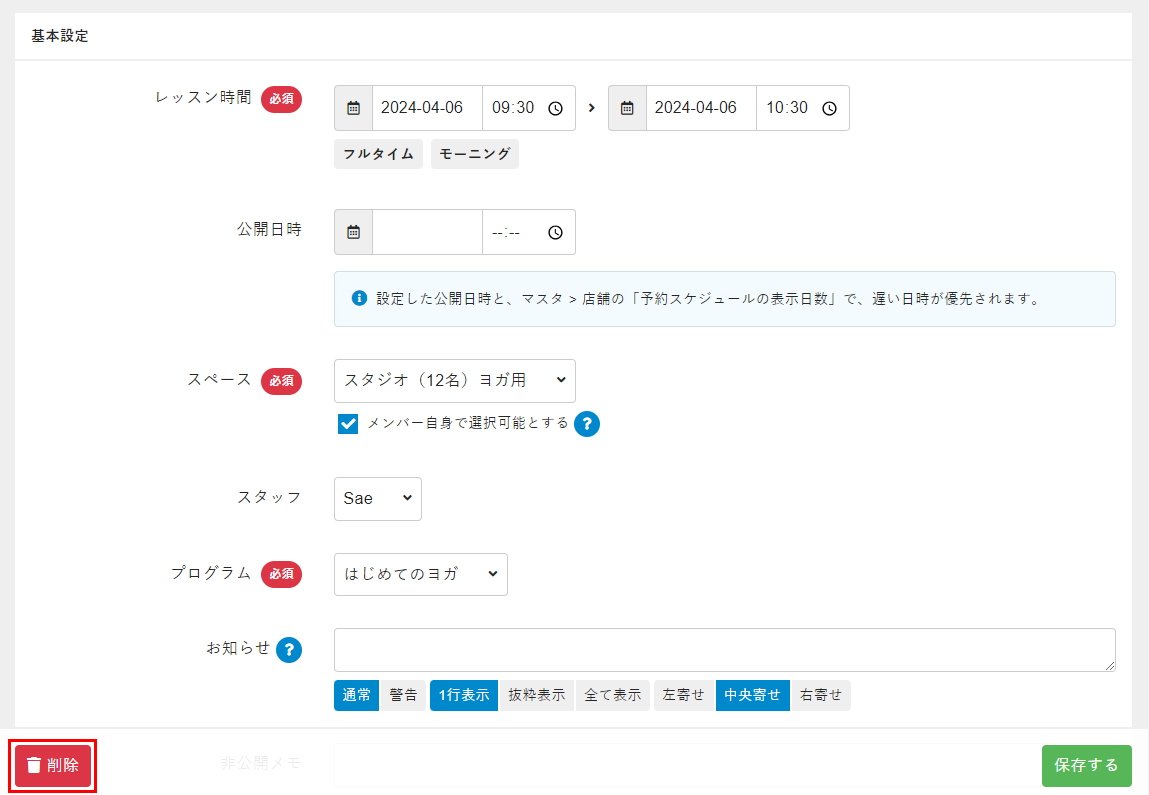Click the green 保存する button
This screenshot has height=795, width=1149.
tap(1086, 765)
